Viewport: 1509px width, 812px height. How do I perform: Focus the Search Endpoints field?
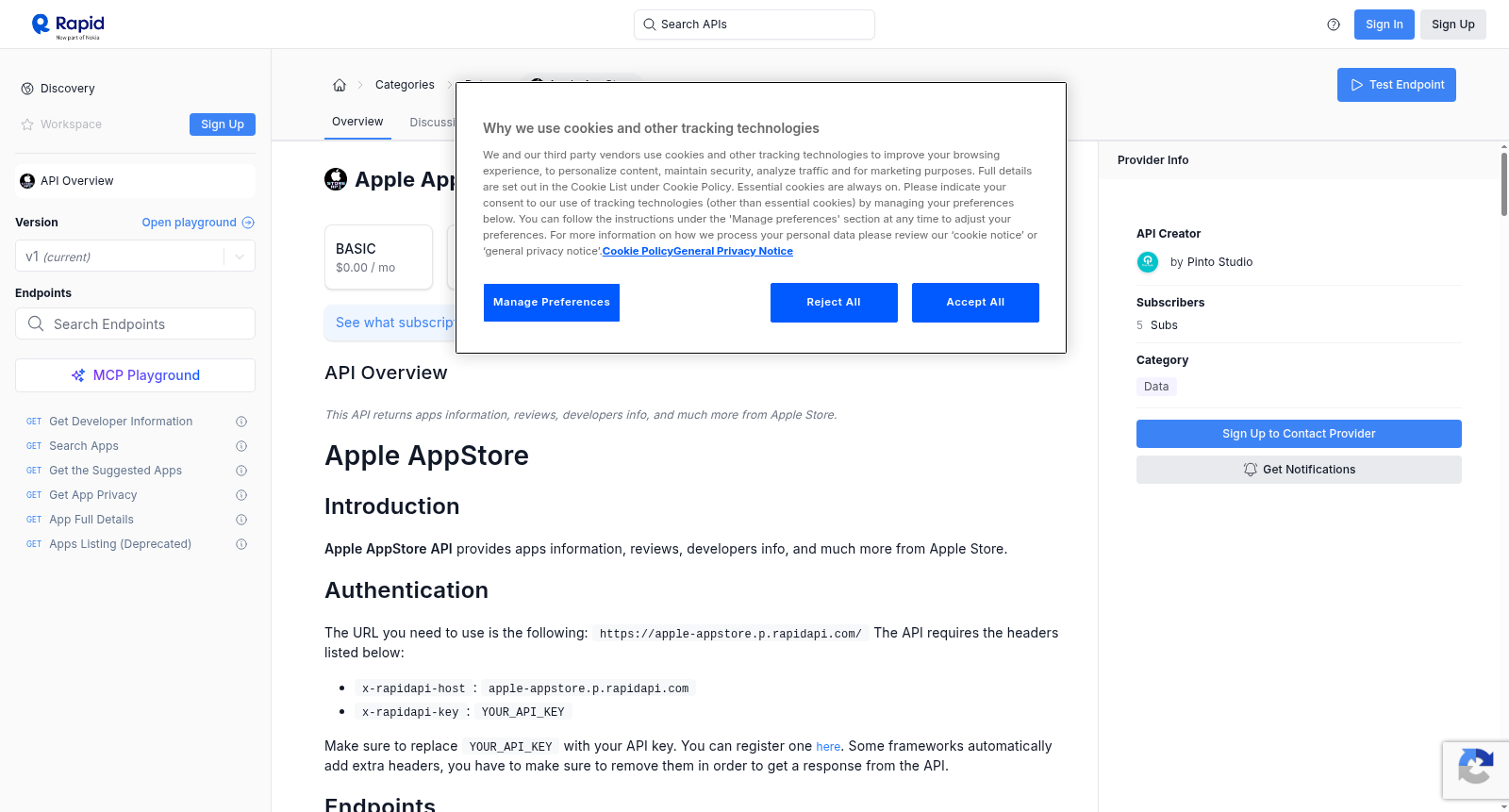point(135,323)
